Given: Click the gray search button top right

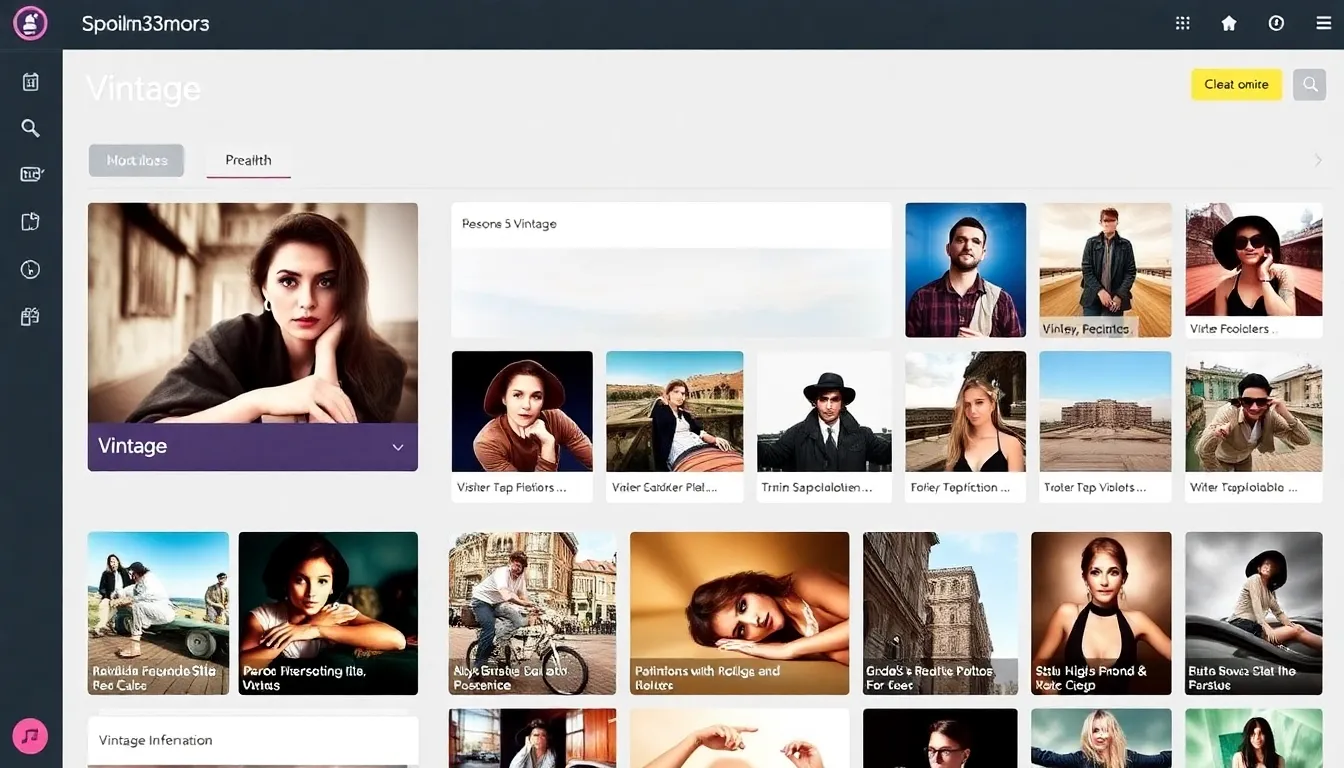Looking at the screenshot, I should pyautogui.click(x=1309, y=85).
